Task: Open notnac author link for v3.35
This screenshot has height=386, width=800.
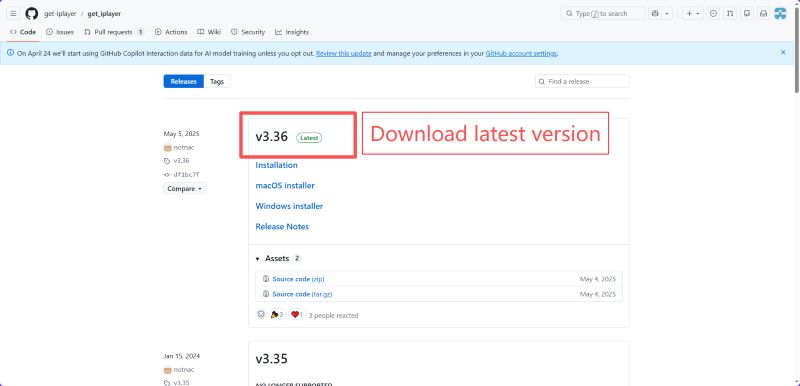Action: pos(184,370)
